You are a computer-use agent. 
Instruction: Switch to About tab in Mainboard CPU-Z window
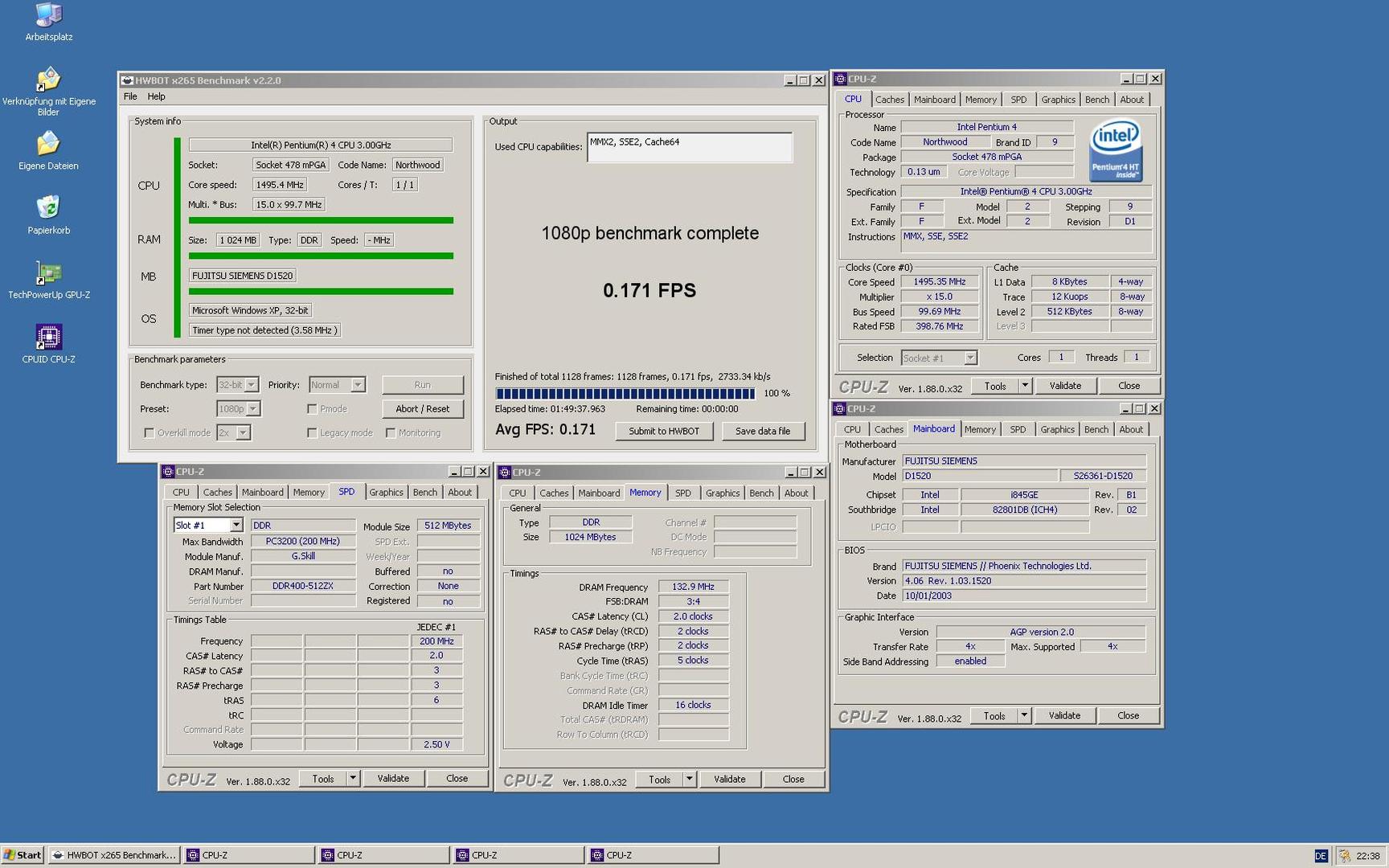point(1131,430)
